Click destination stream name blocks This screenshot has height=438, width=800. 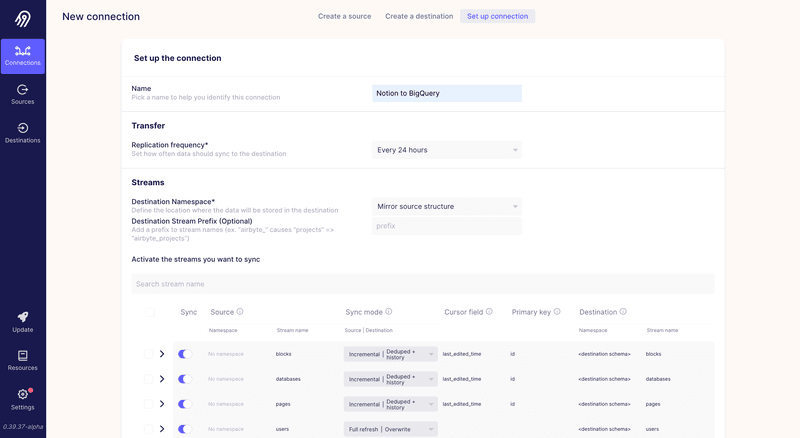(x=653, y=354)
